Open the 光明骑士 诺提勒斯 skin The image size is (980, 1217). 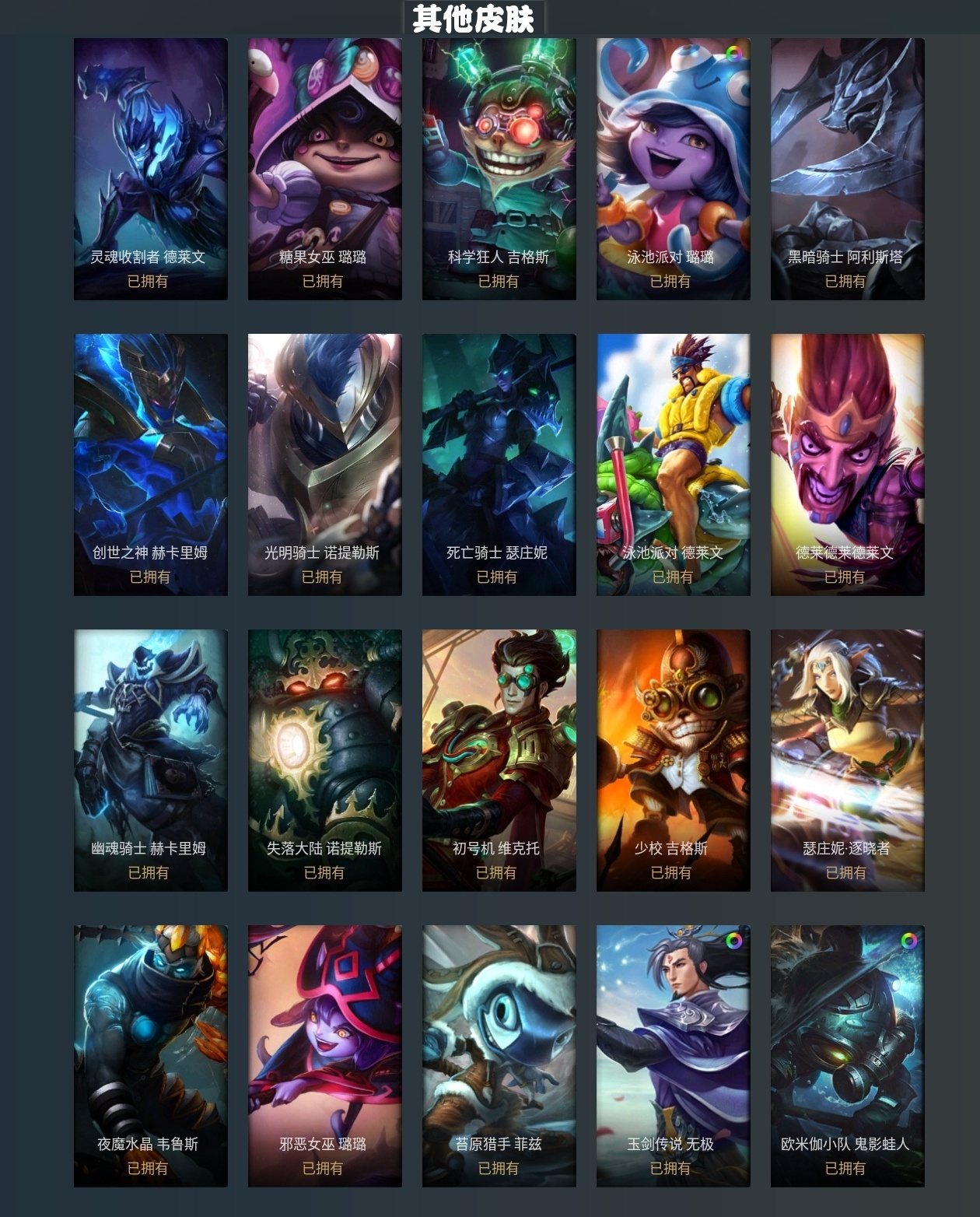(325, 465)
